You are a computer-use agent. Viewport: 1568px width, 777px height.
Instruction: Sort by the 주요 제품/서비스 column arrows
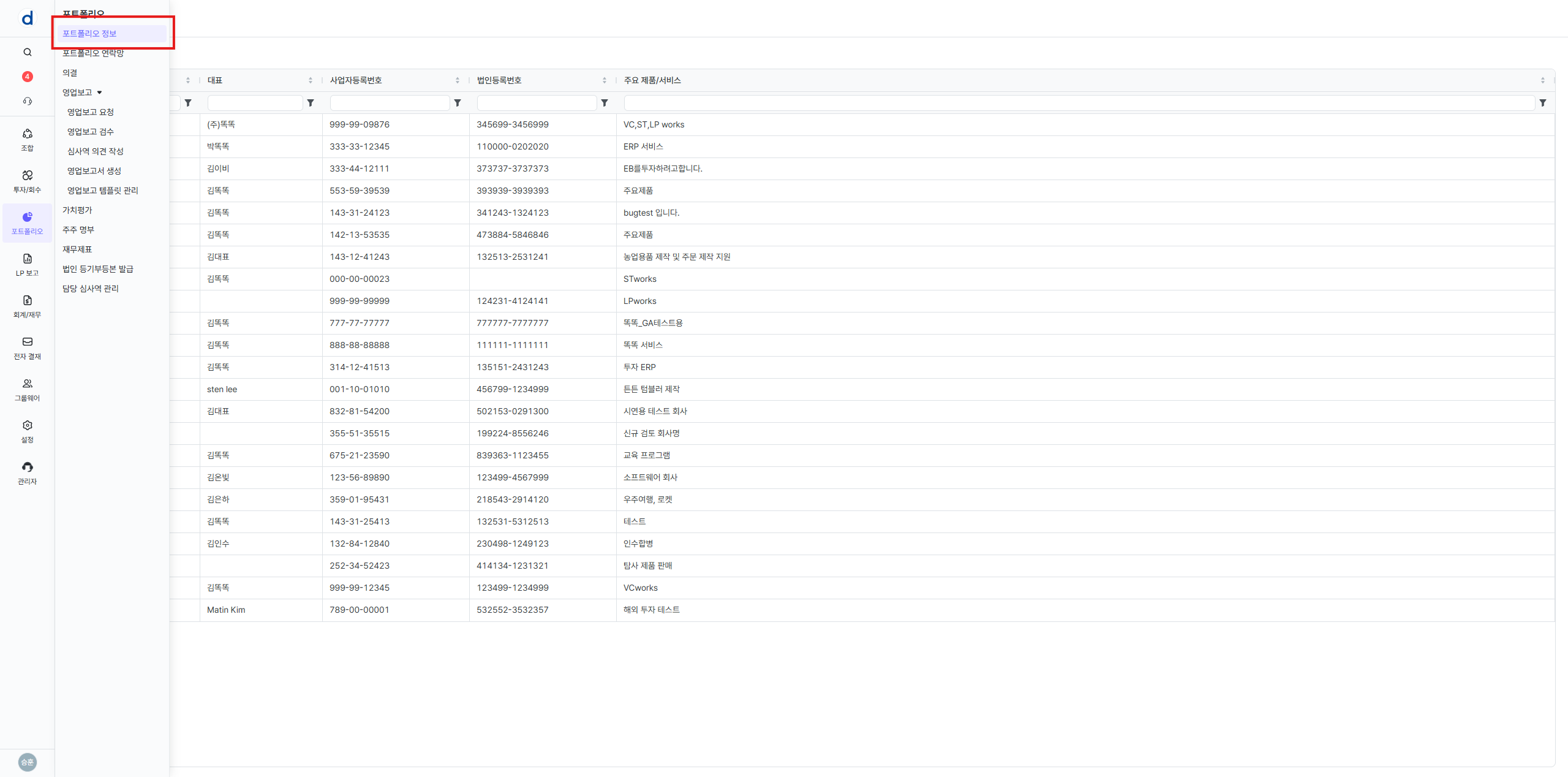[x=1542, y=80]
